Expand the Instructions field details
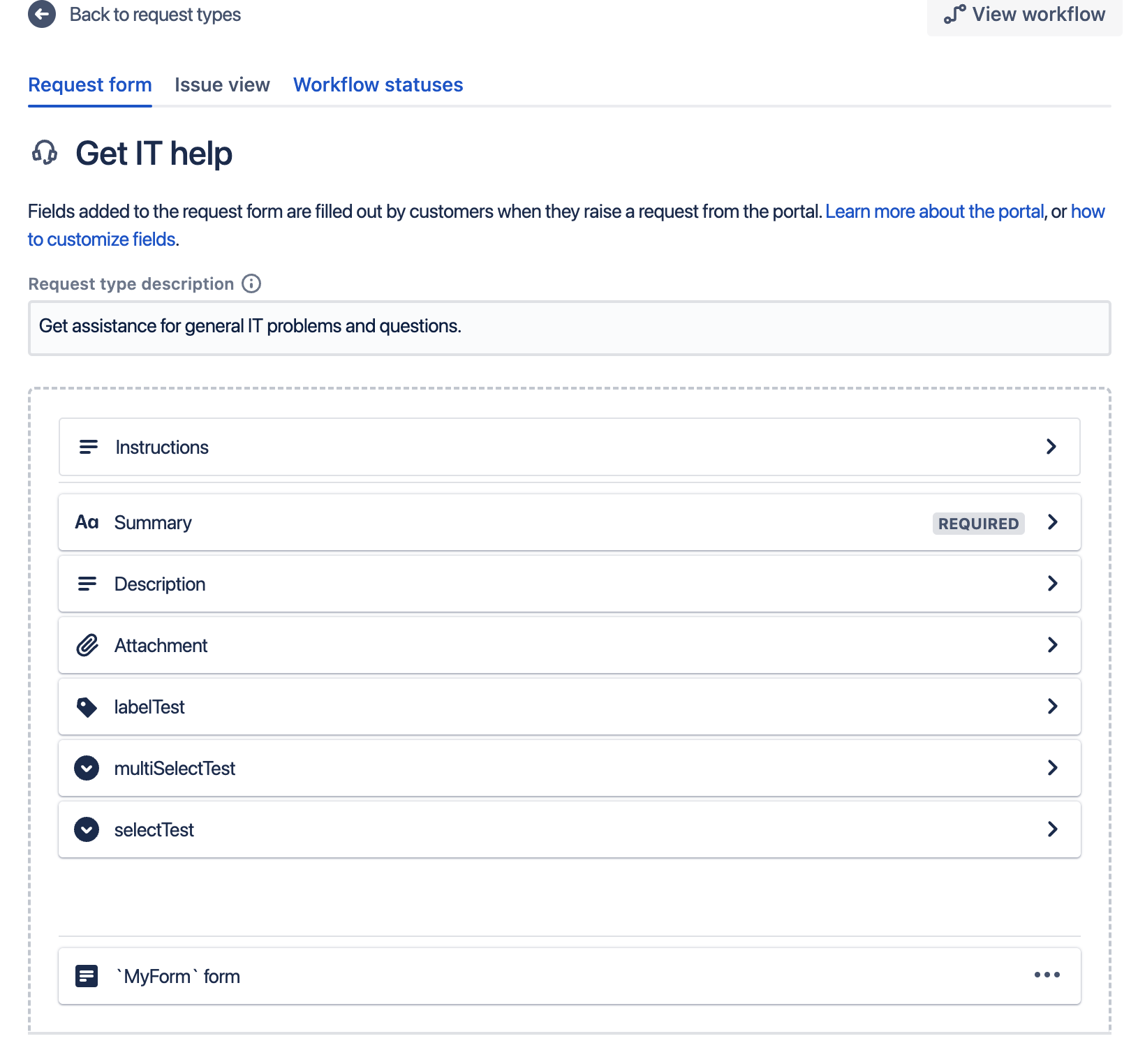Screen dimensions: 1138x1064 [1052, 447]
